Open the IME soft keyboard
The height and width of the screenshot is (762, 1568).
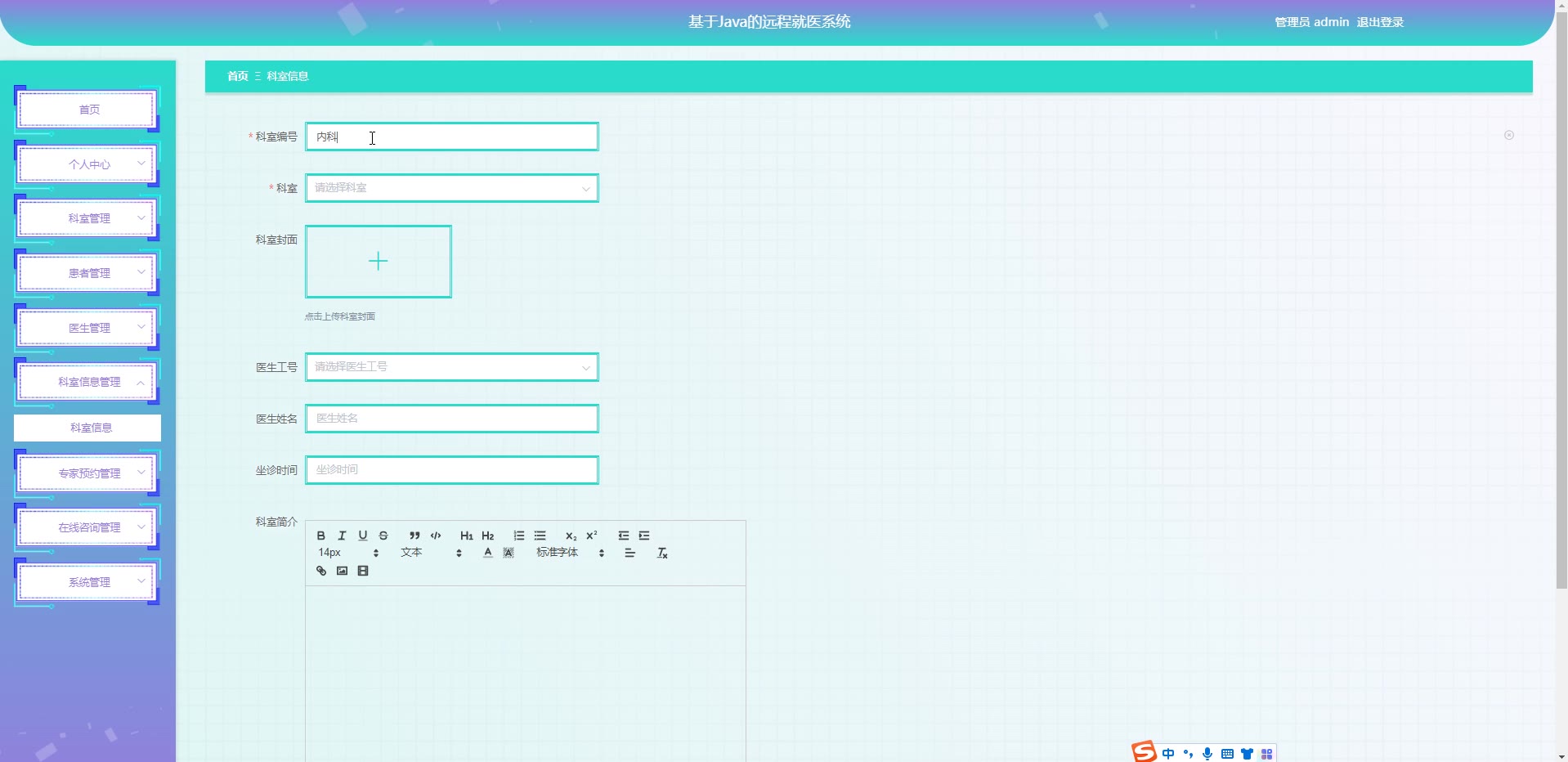pos(1227,754)
